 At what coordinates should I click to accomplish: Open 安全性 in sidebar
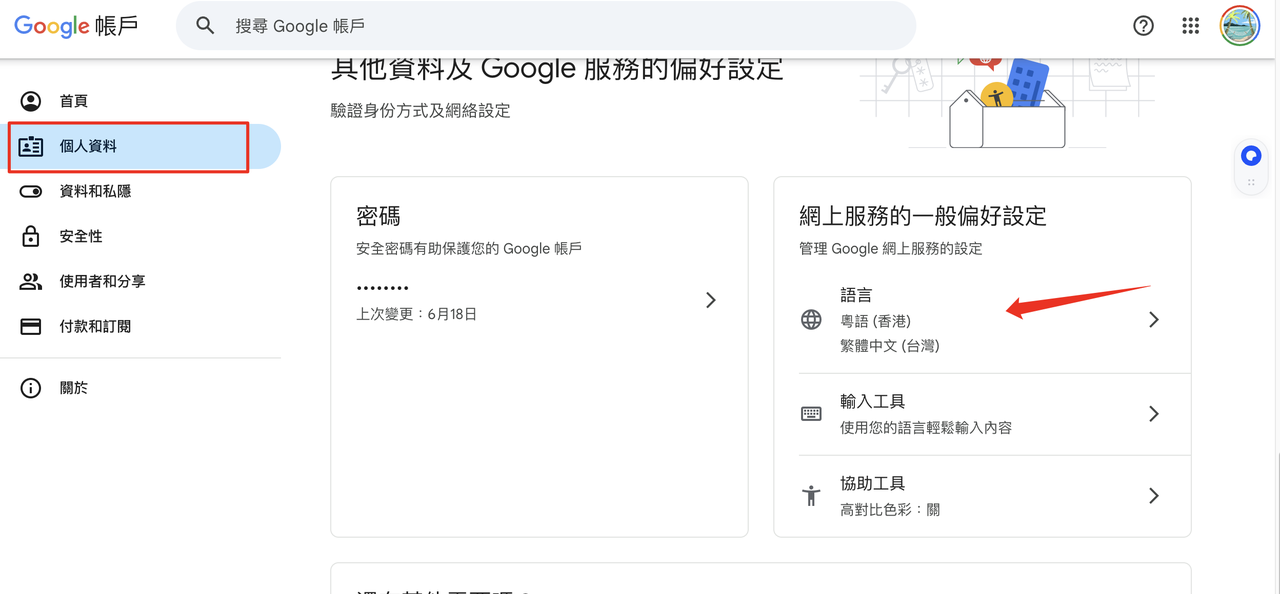pos(81,236)
